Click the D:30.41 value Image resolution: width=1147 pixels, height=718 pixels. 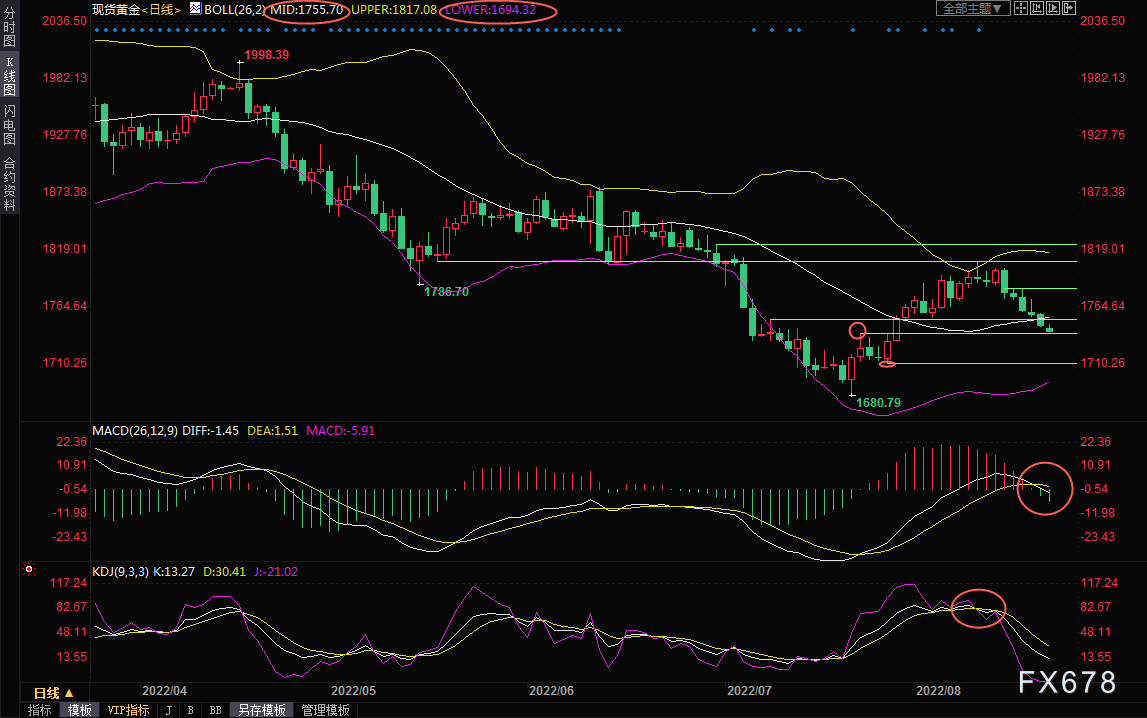(x=225, y=572)
